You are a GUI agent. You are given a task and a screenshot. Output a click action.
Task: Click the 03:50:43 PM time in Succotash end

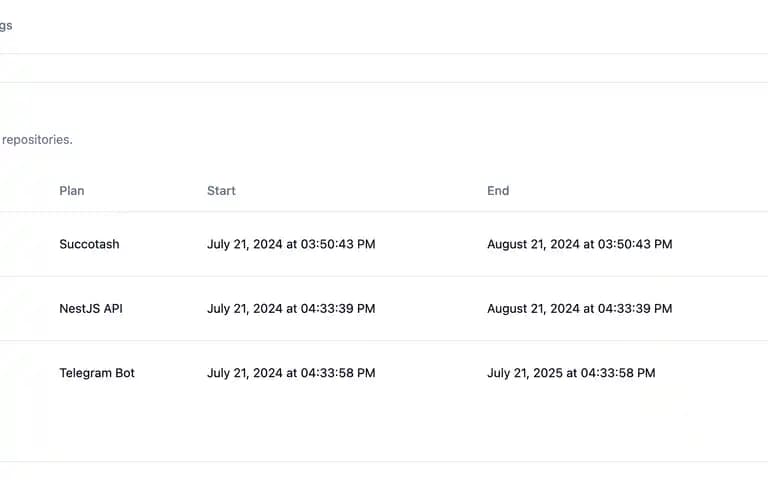[635, 244]
